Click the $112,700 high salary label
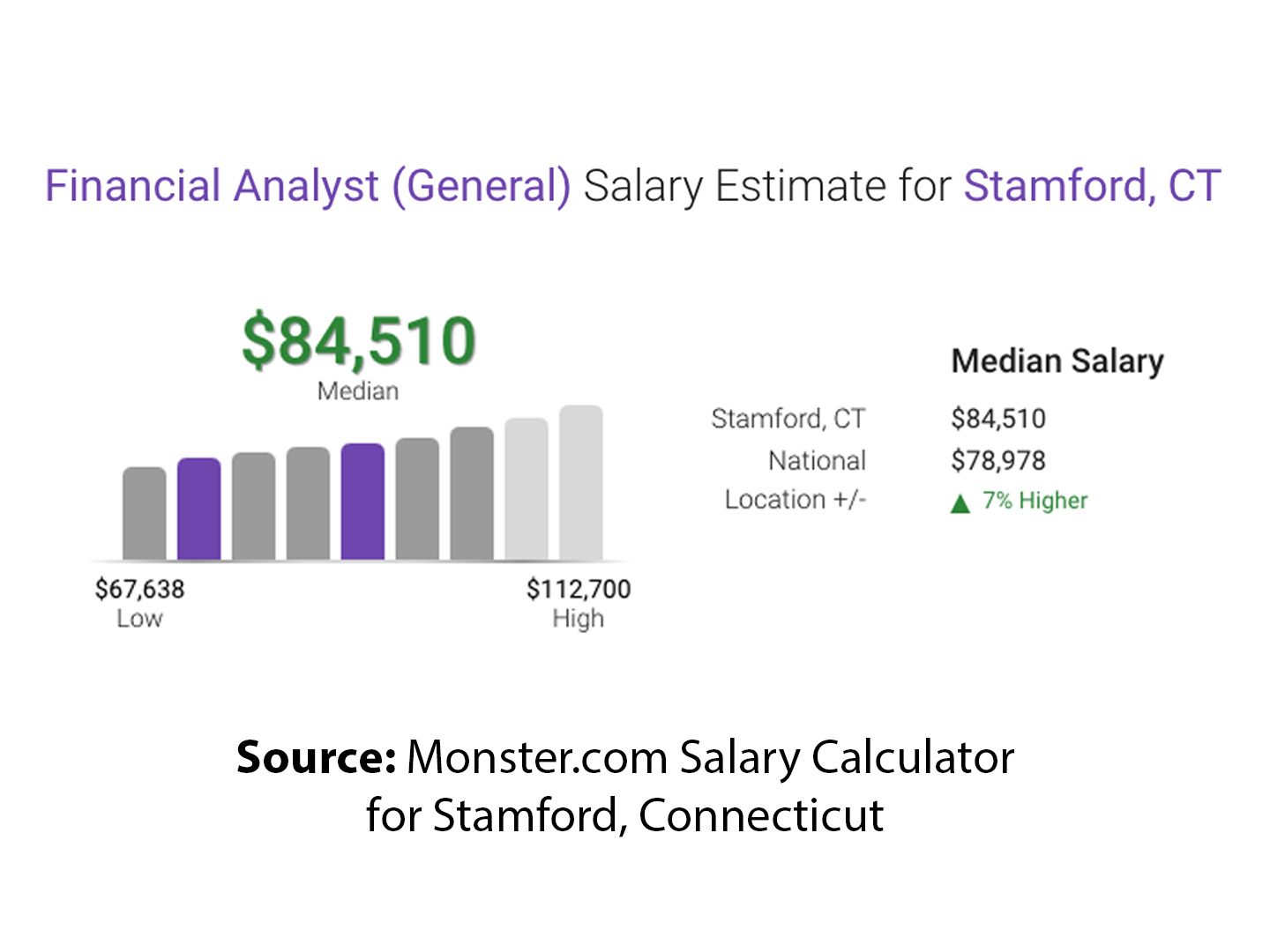 (x=579, y=589)
